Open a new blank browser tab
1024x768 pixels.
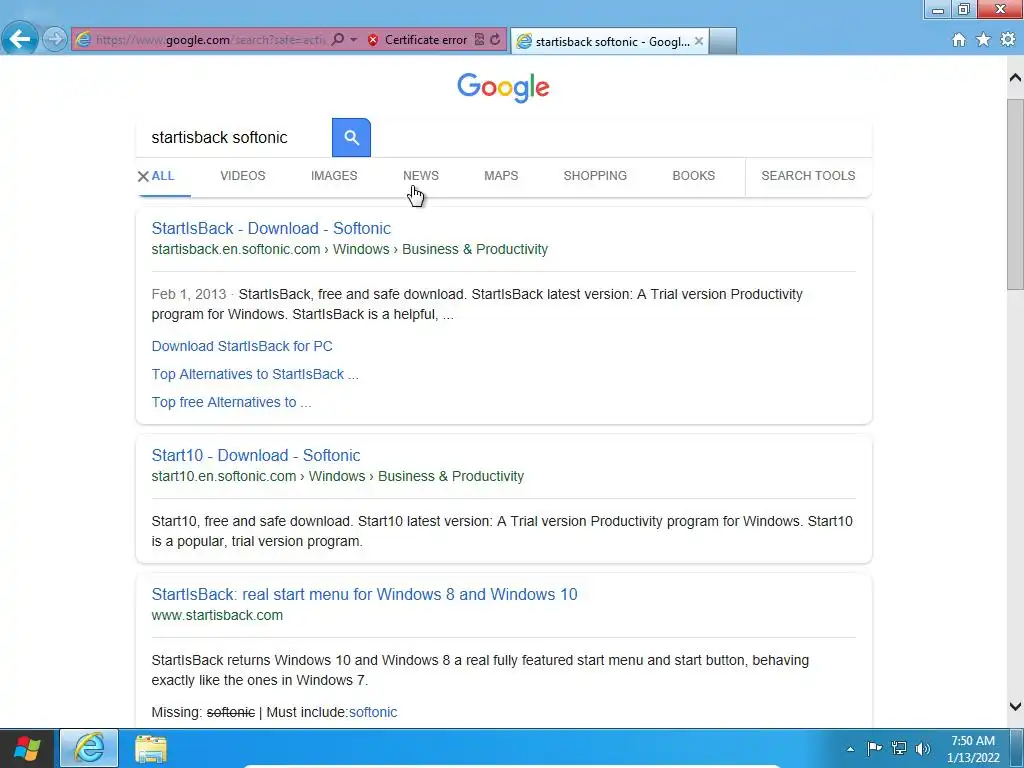tap(723, 41)
